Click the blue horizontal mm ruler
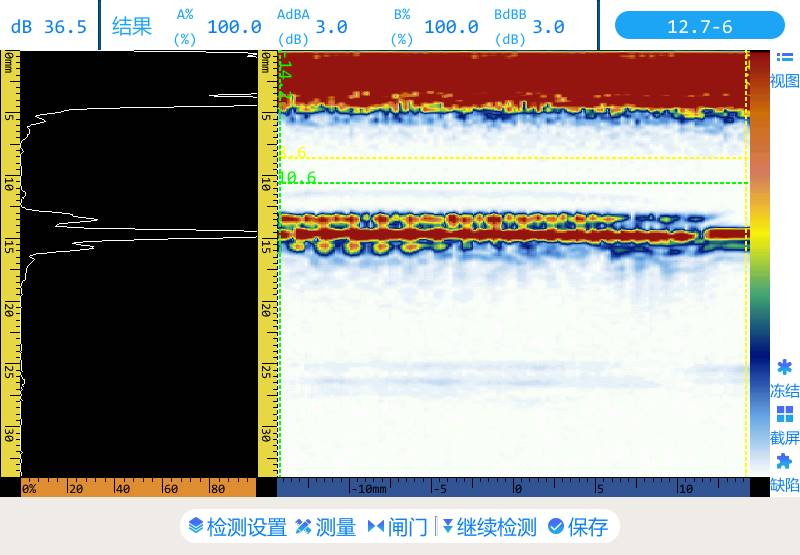Screen dimensions: 800x555 [x=512, y=489]
